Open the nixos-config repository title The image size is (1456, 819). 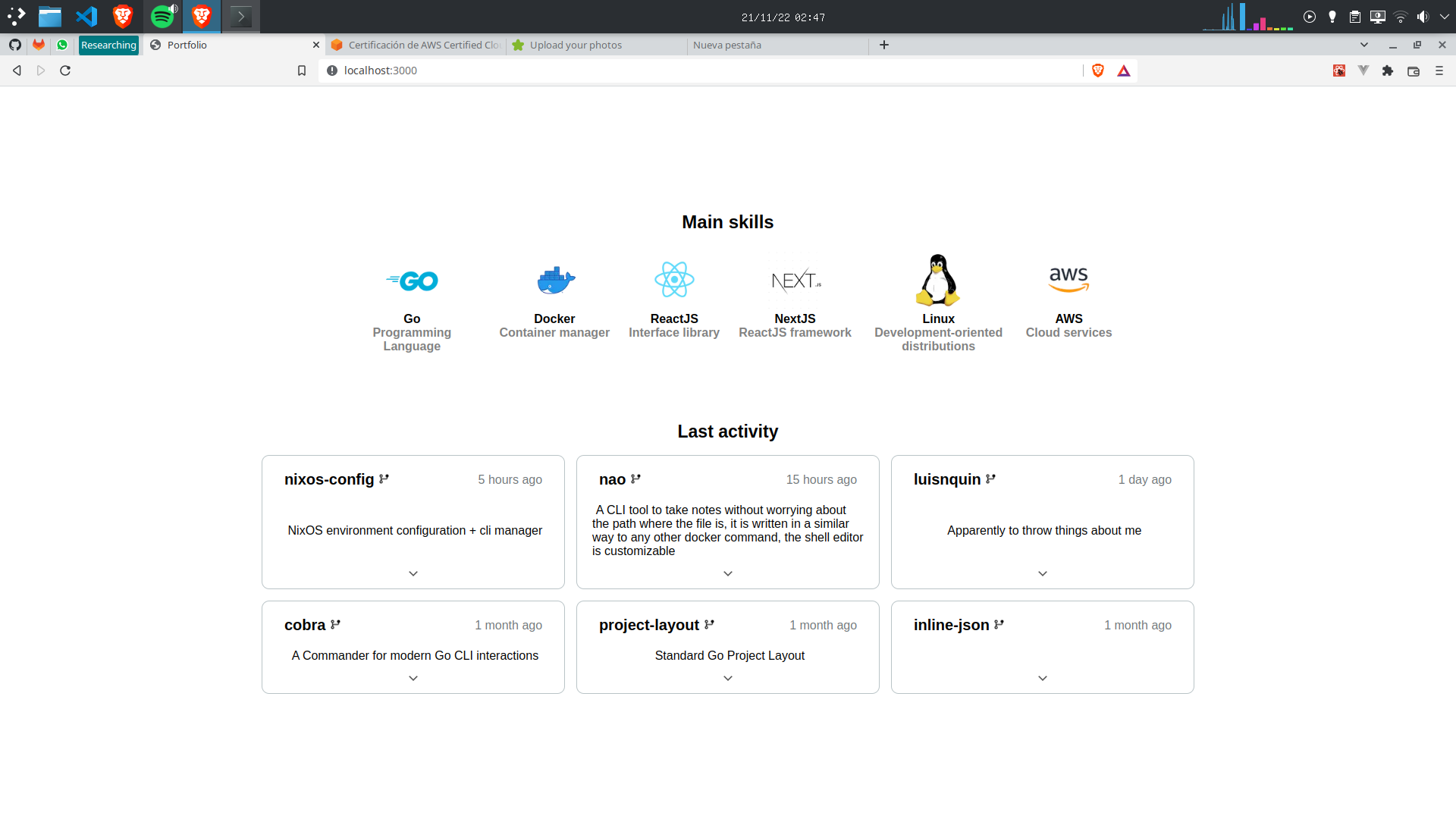click(329, 479)
